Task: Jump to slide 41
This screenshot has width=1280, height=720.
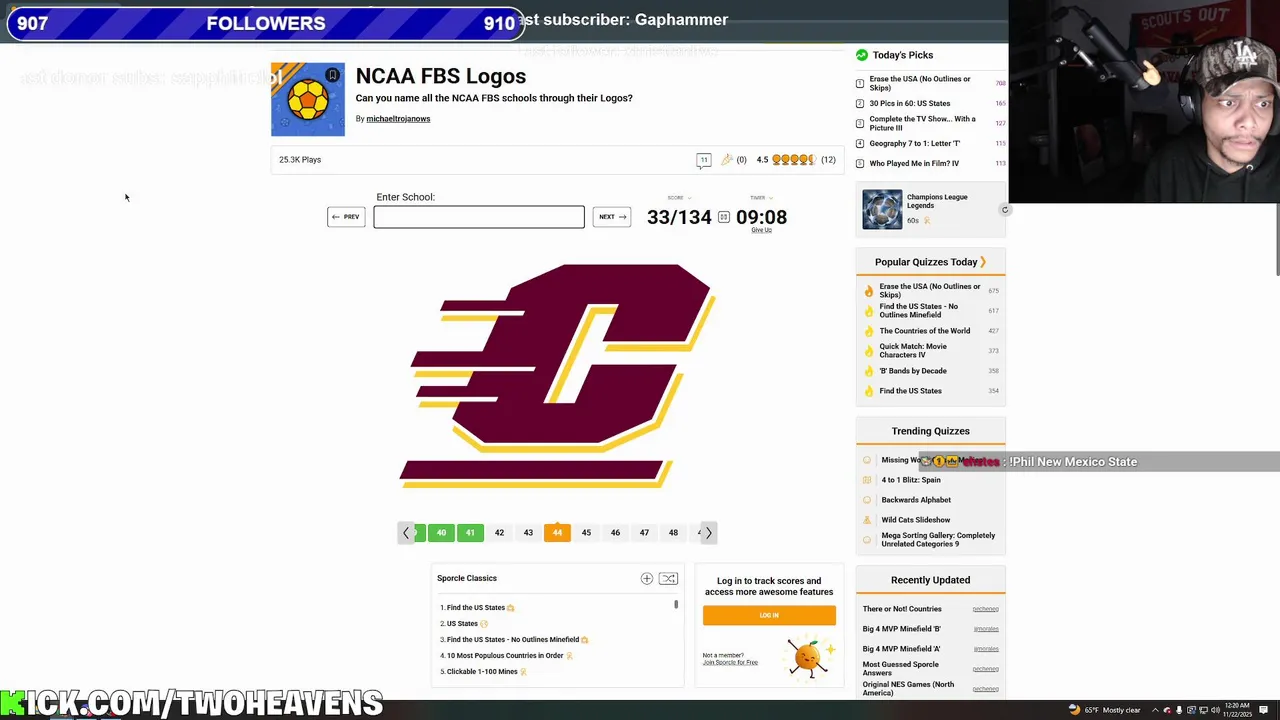Action: (470, 533)
